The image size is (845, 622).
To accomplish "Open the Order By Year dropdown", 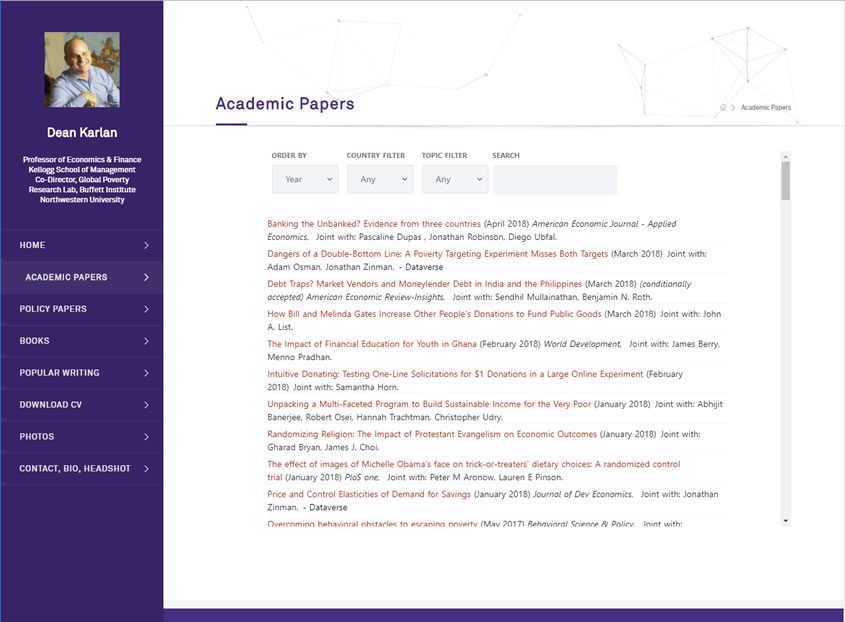I will tap(305, 180).
